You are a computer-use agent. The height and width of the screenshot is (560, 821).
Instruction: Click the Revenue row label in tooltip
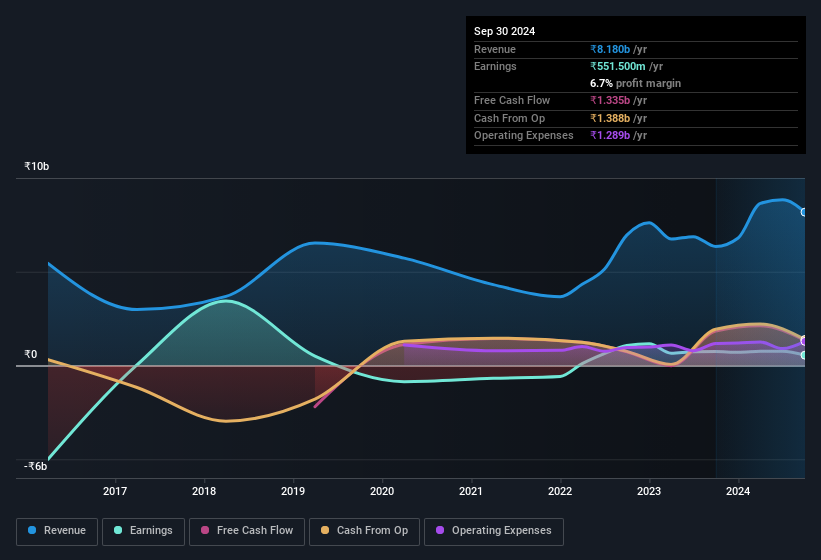click(x=495, y=49)
